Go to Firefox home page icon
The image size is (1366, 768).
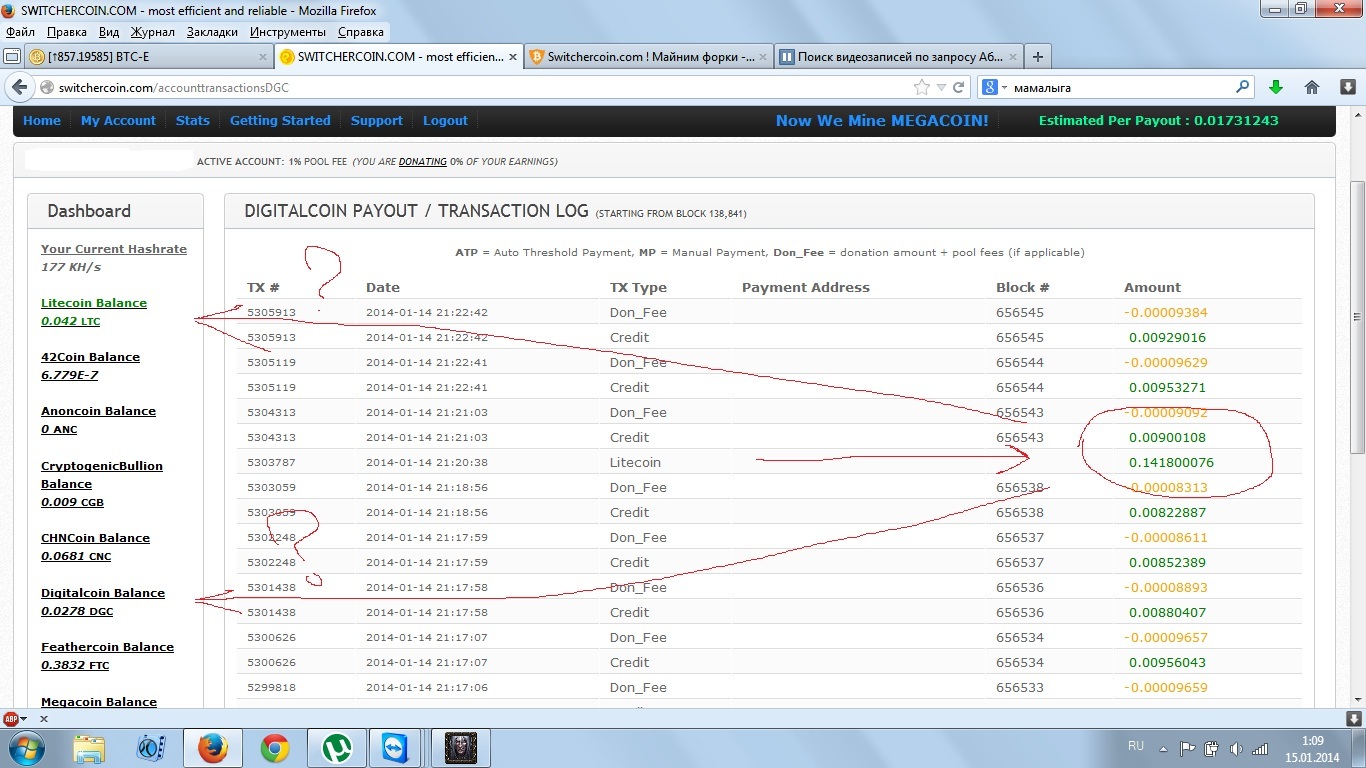[x=1312, y=87]
